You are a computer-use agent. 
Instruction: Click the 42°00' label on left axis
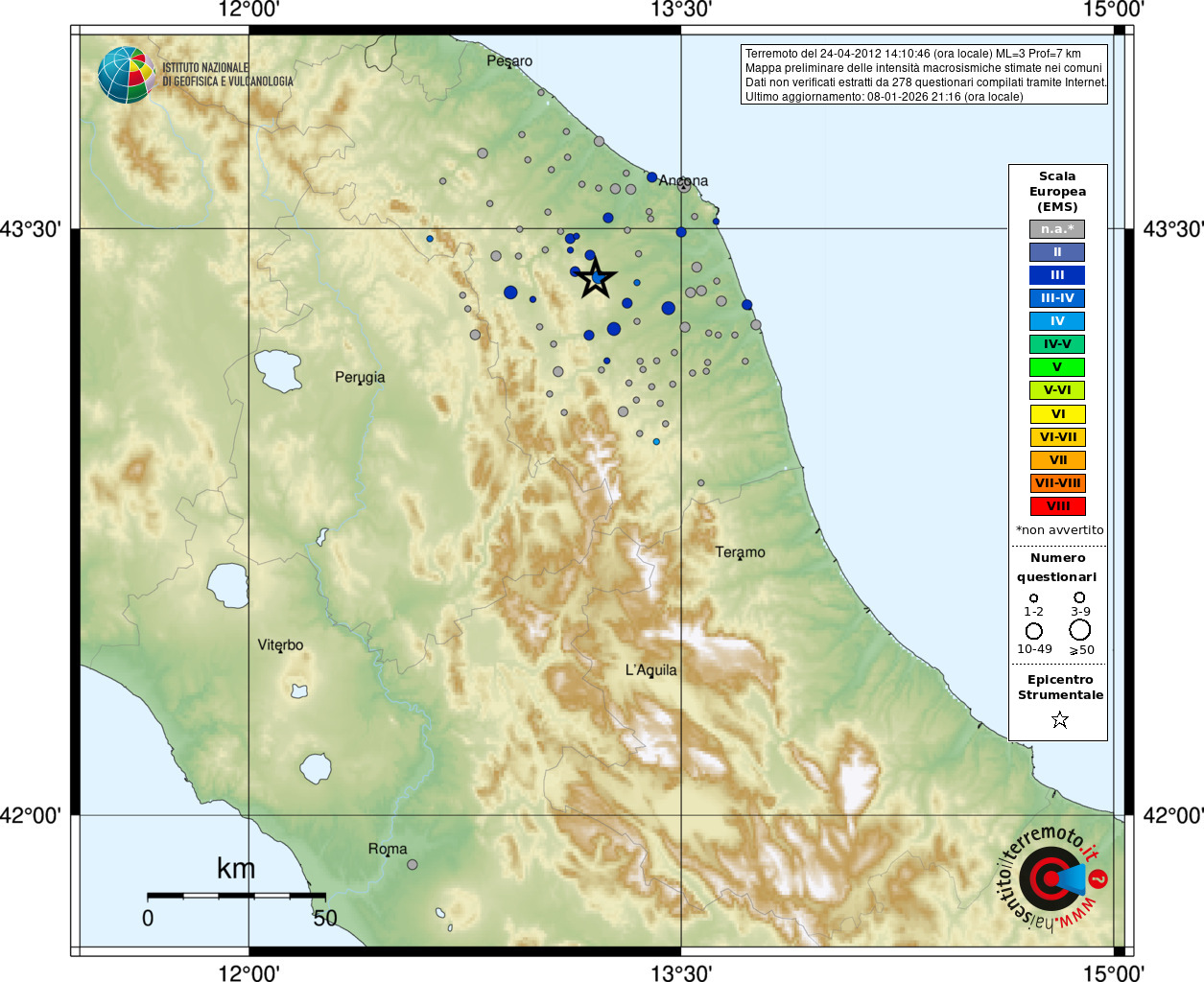31,816
